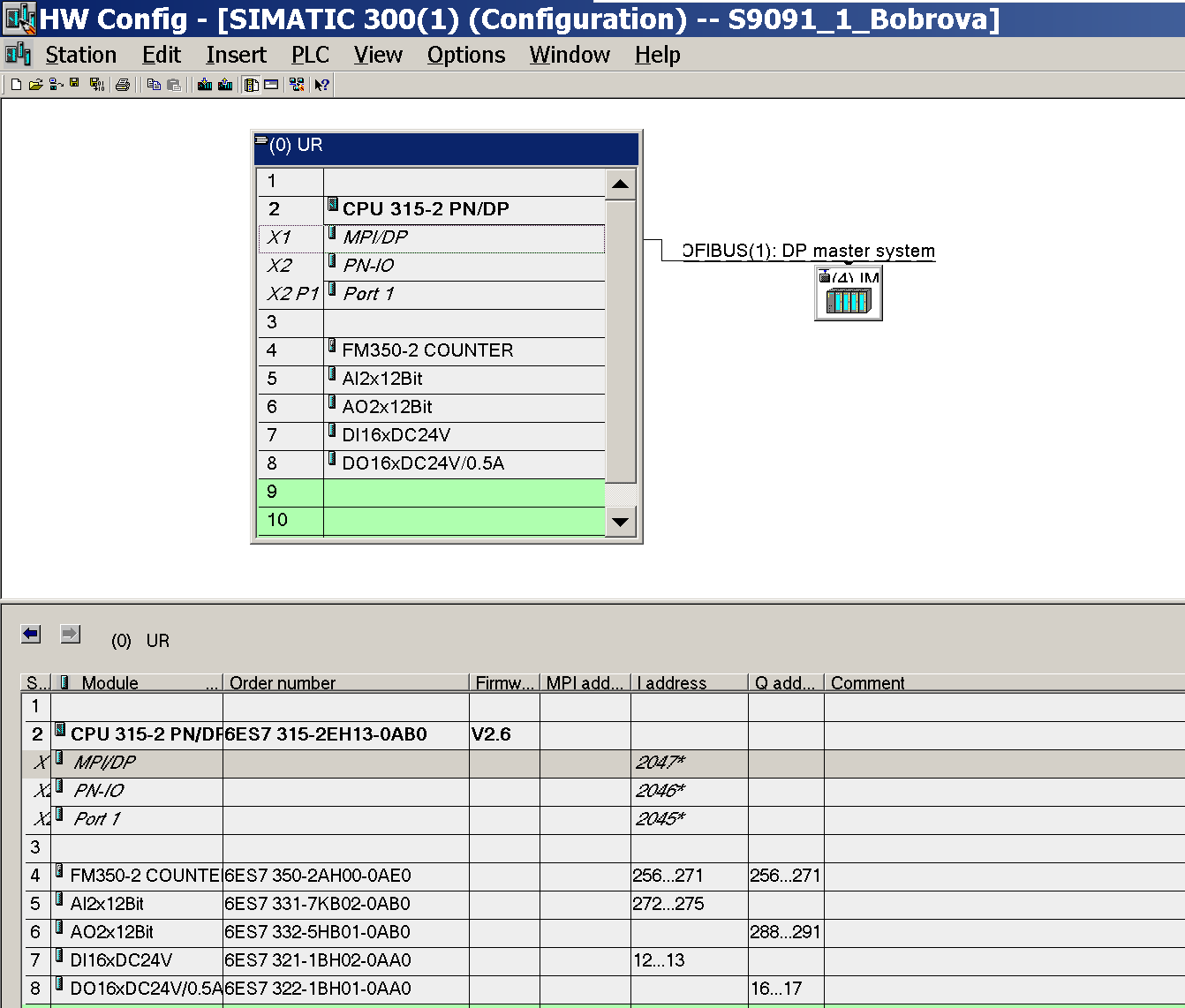The height and width of the screenshot is (1008, 1185).
Task: Click the Order number column header
Action: point(345,682)
